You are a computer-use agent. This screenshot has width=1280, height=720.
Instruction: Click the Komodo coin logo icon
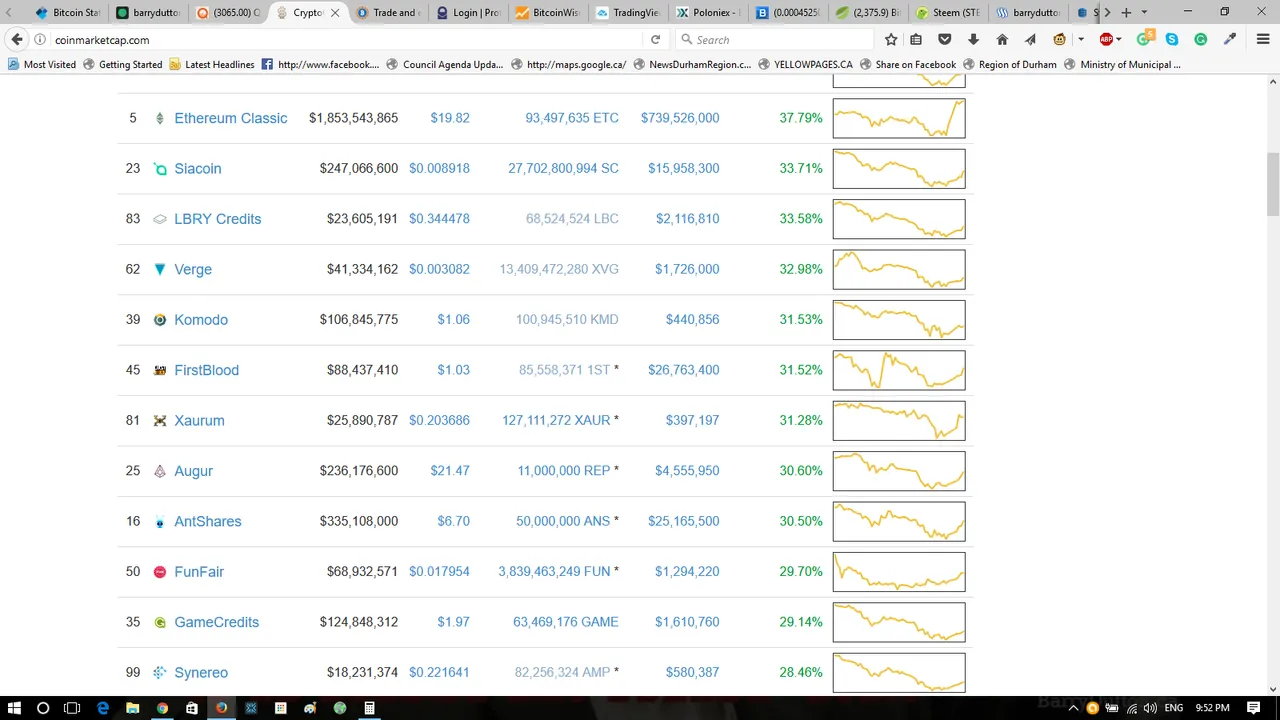coord(160,320)
